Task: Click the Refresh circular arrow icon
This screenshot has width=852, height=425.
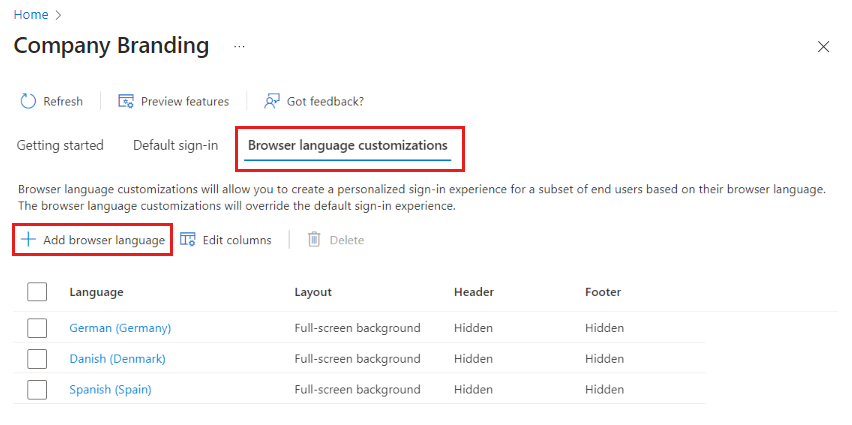Action: point(28,101)
